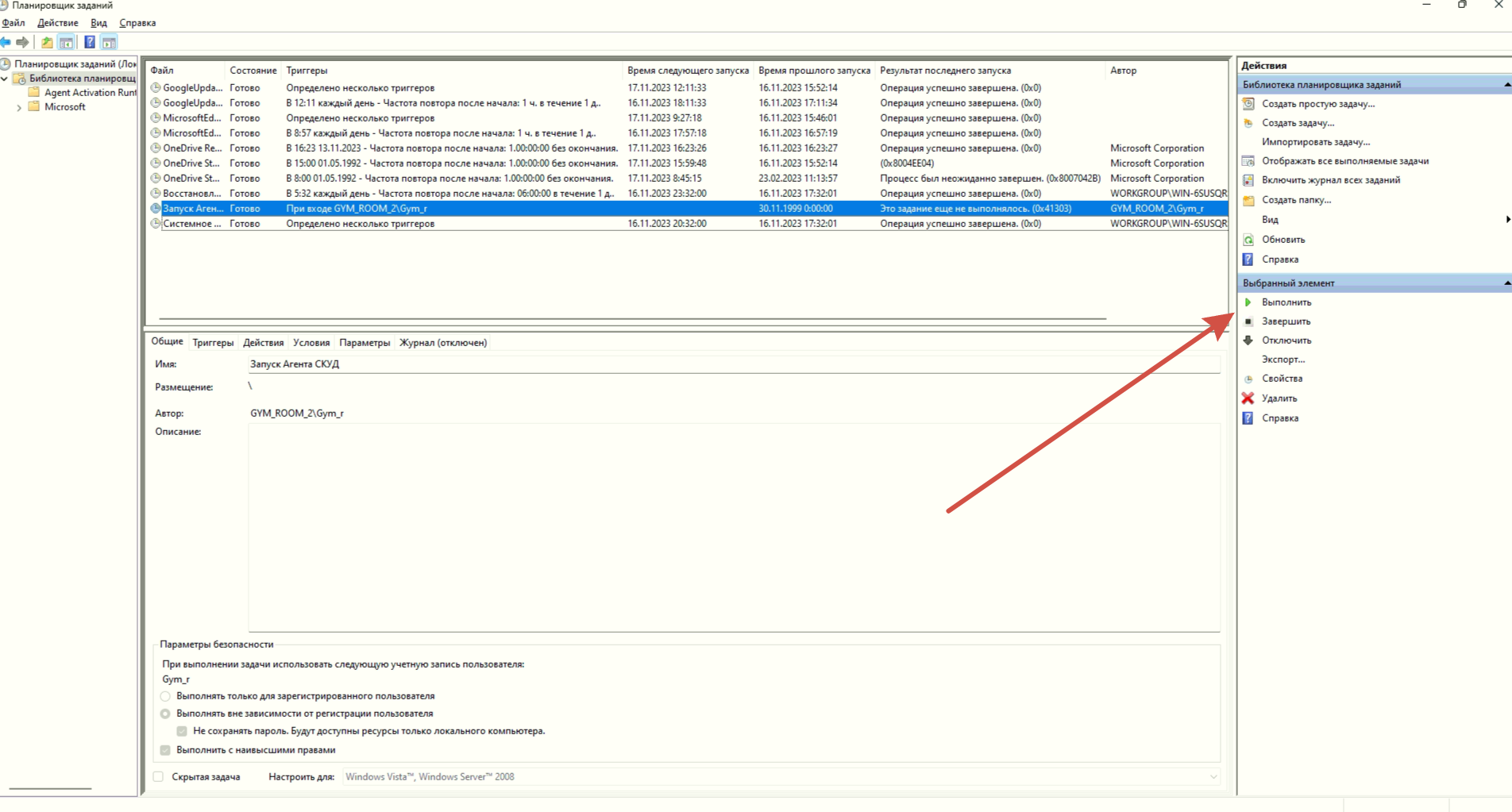Open the 'Настроить для' combo box
This screenshot has height=812, width=1512.
[x=781, y=777]
